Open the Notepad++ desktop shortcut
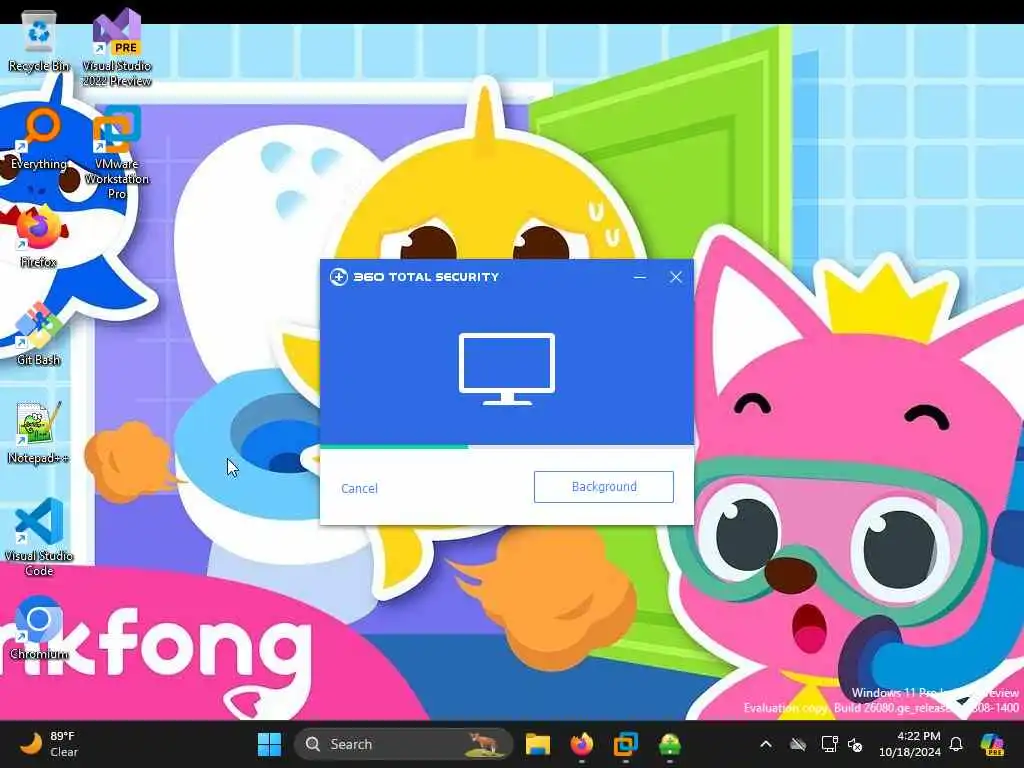Viewport: 1024px width, 768px height. tap(39, 432)
